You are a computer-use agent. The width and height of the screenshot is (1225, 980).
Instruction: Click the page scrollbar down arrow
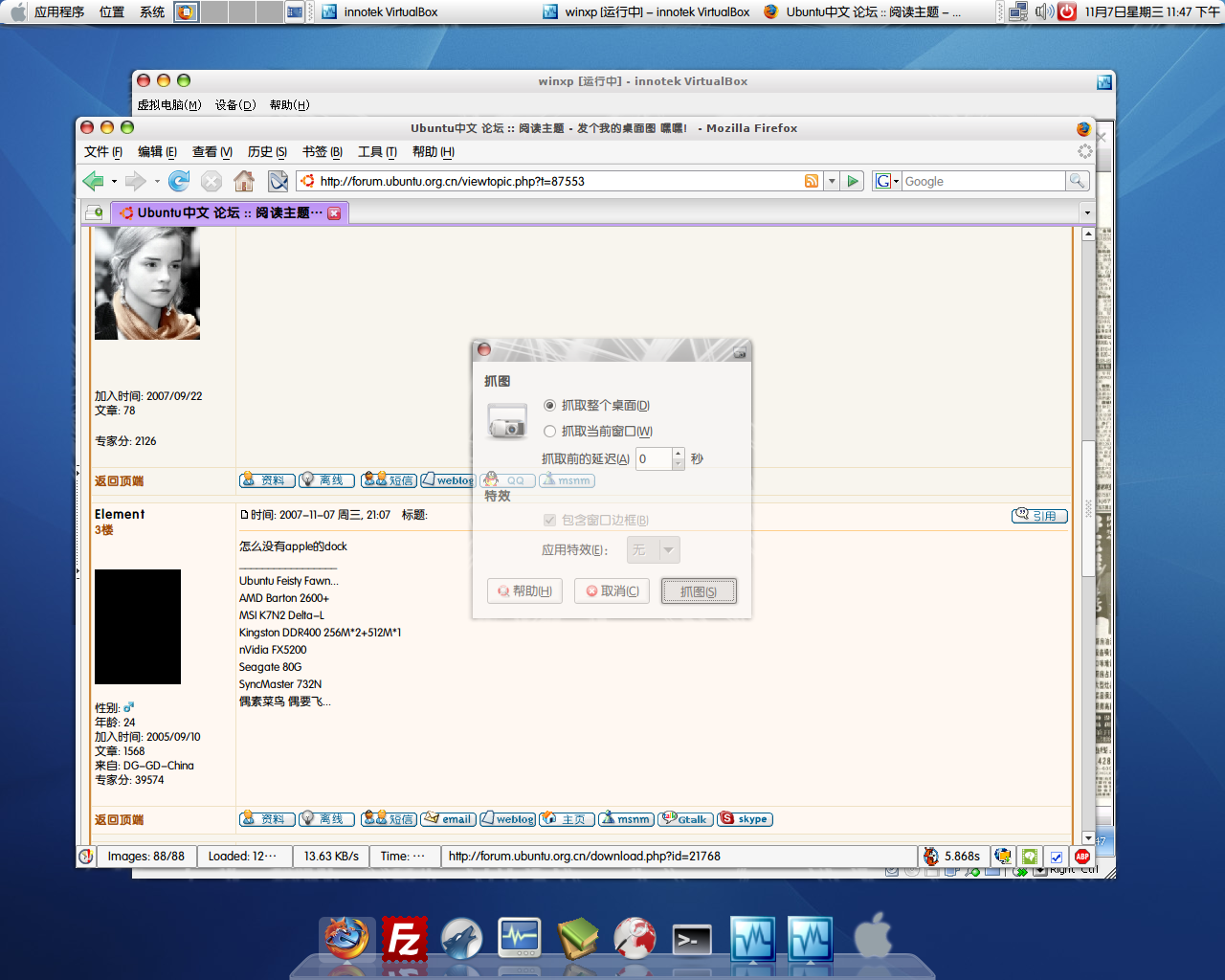[x=1088, y=837]
